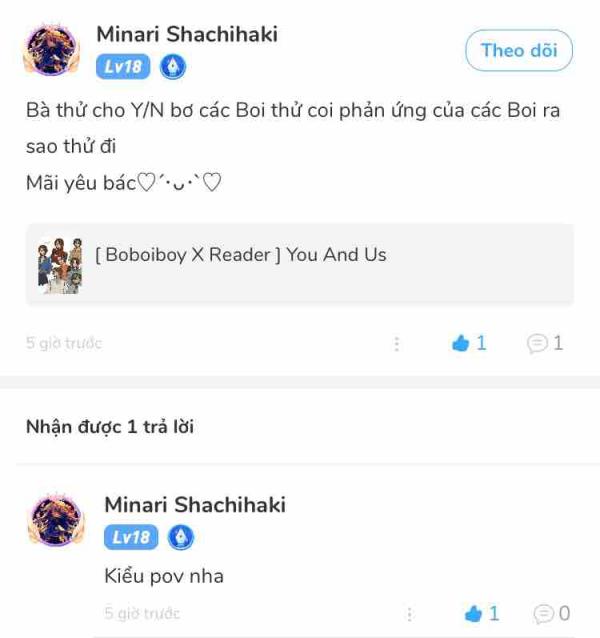Open reply author's profile avatar

point(56,520)
